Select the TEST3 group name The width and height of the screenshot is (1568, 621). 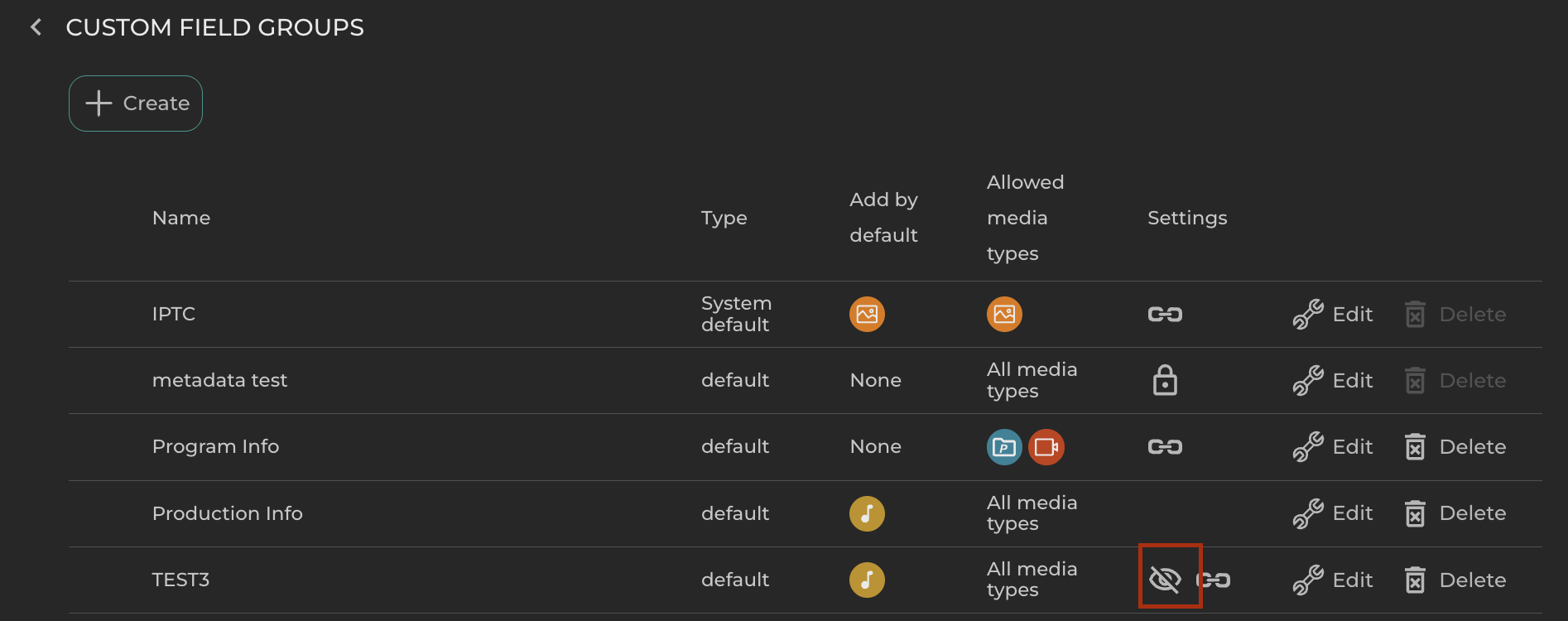pos(180,580)
